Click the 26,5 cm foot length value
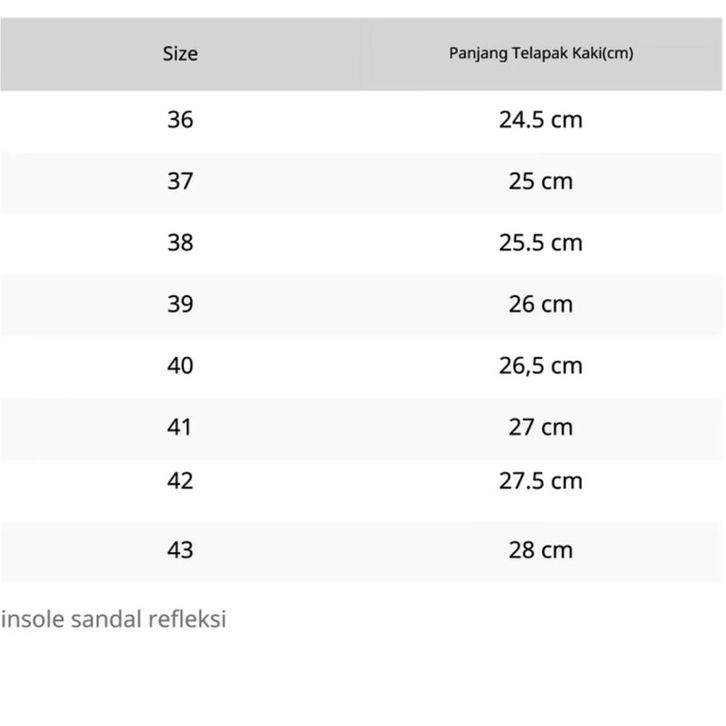 click(x=540, y=366)
